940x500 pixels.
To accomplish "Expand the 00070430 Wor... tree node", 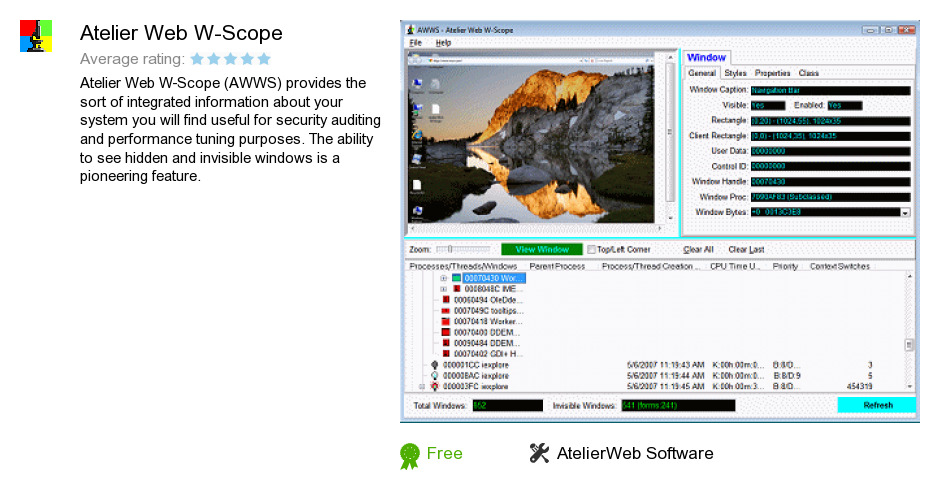I will pos(444,278).
